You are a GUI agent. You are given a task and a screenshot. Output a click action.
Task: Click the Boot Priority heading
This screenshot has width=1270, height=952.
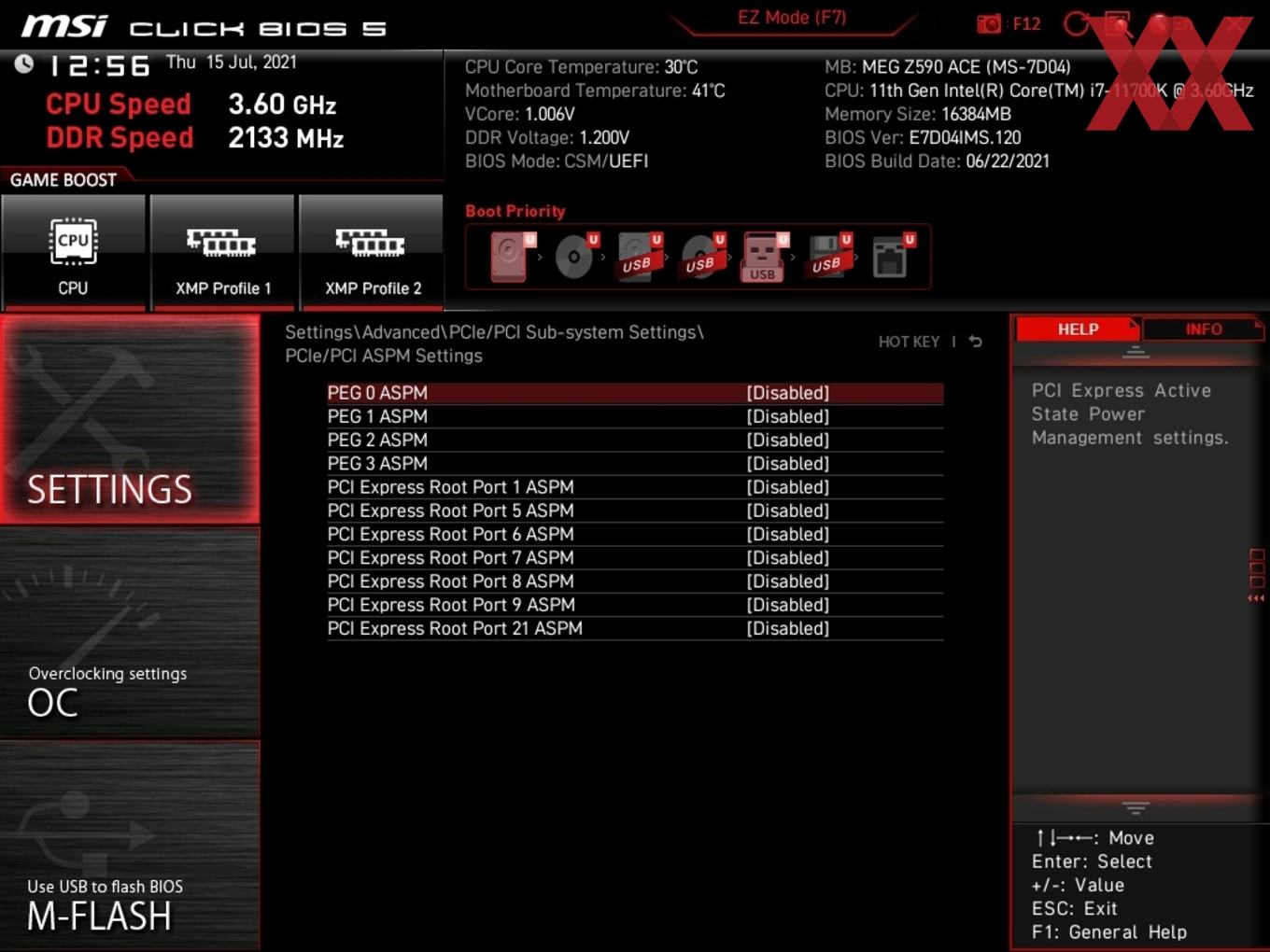coord(515,211)
